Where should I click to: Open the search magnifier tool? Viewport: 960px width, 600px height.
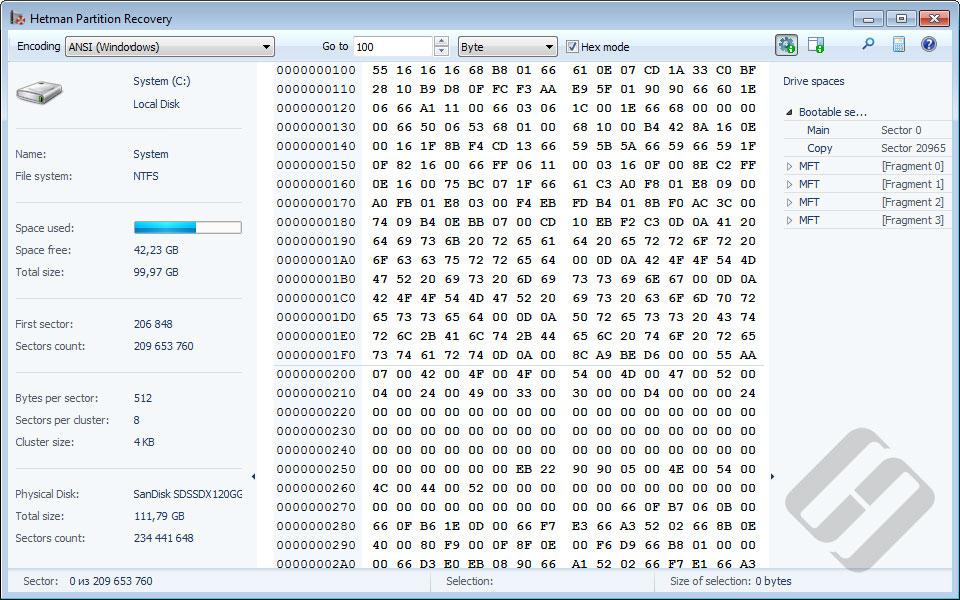868,45
